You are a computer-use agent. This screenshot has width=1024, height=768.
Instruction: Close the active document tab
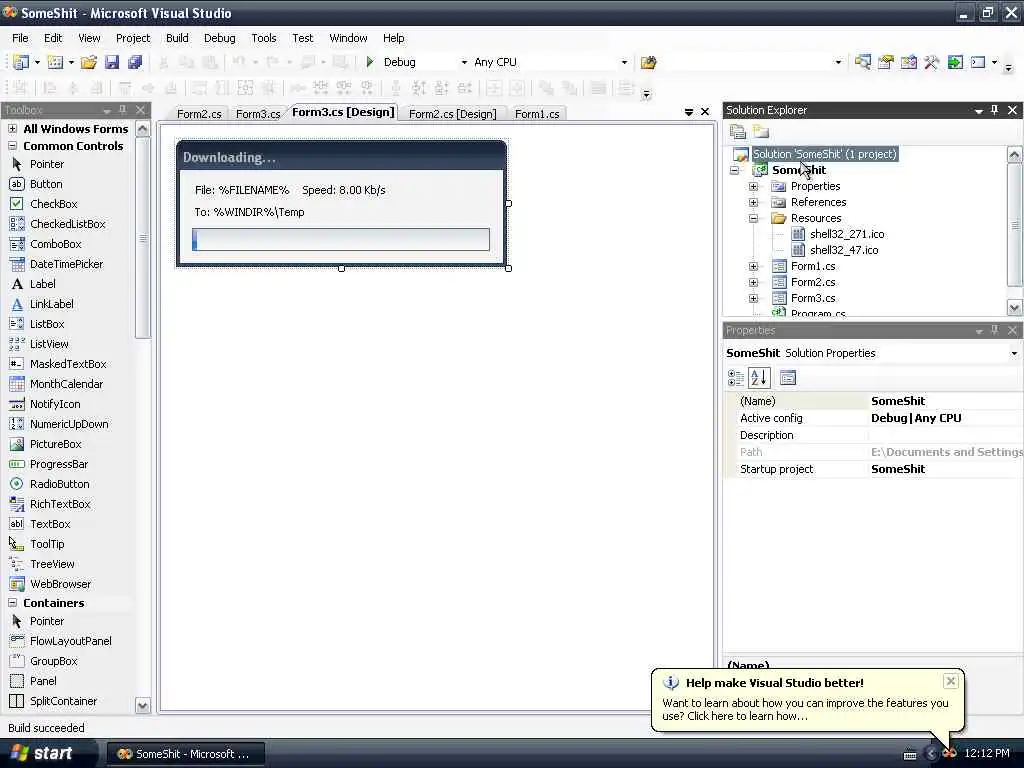pos(705,112)
